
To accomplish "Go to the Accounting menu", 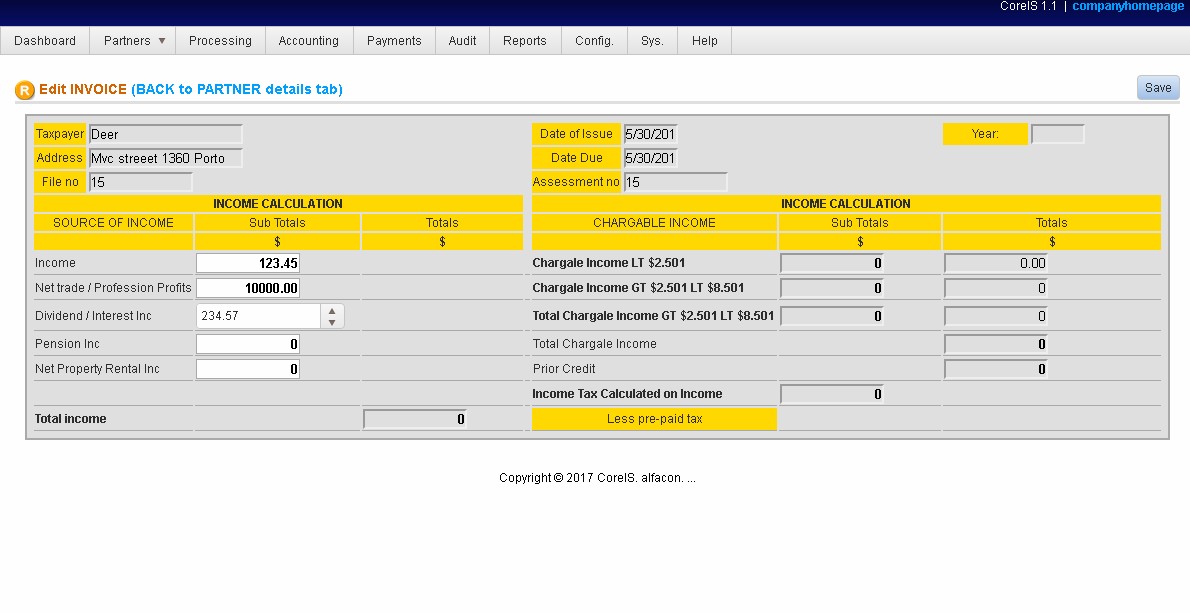I will tap(308, 41).
